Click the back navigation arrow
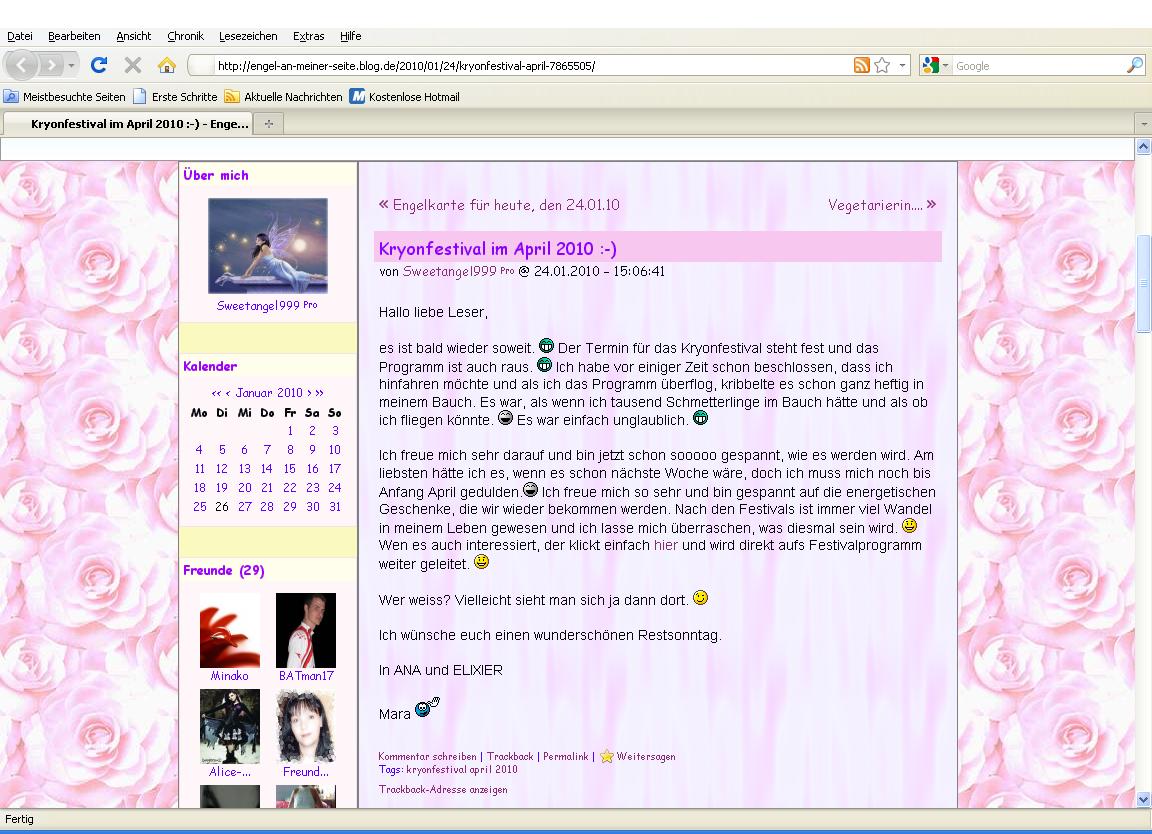Screen dimensions: 1152x834 (22, 66)
